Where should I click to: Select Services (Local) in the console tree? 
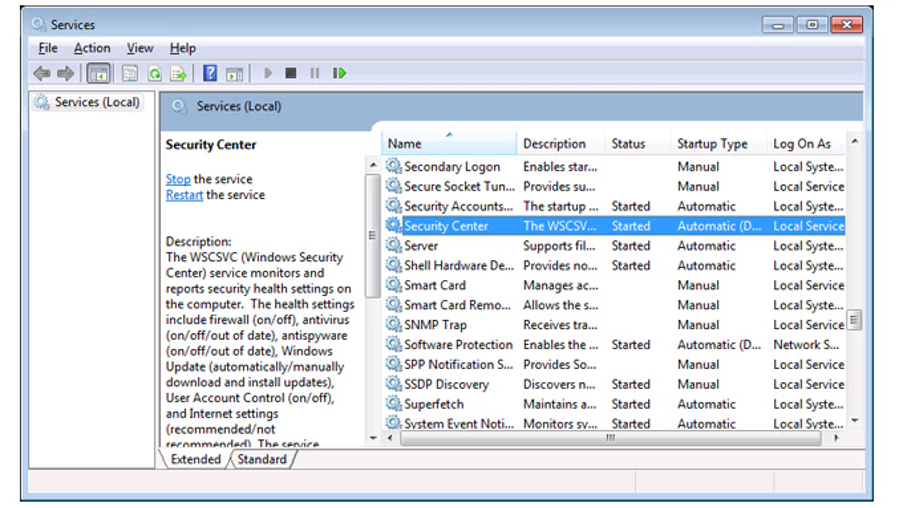tap(96, 102)
